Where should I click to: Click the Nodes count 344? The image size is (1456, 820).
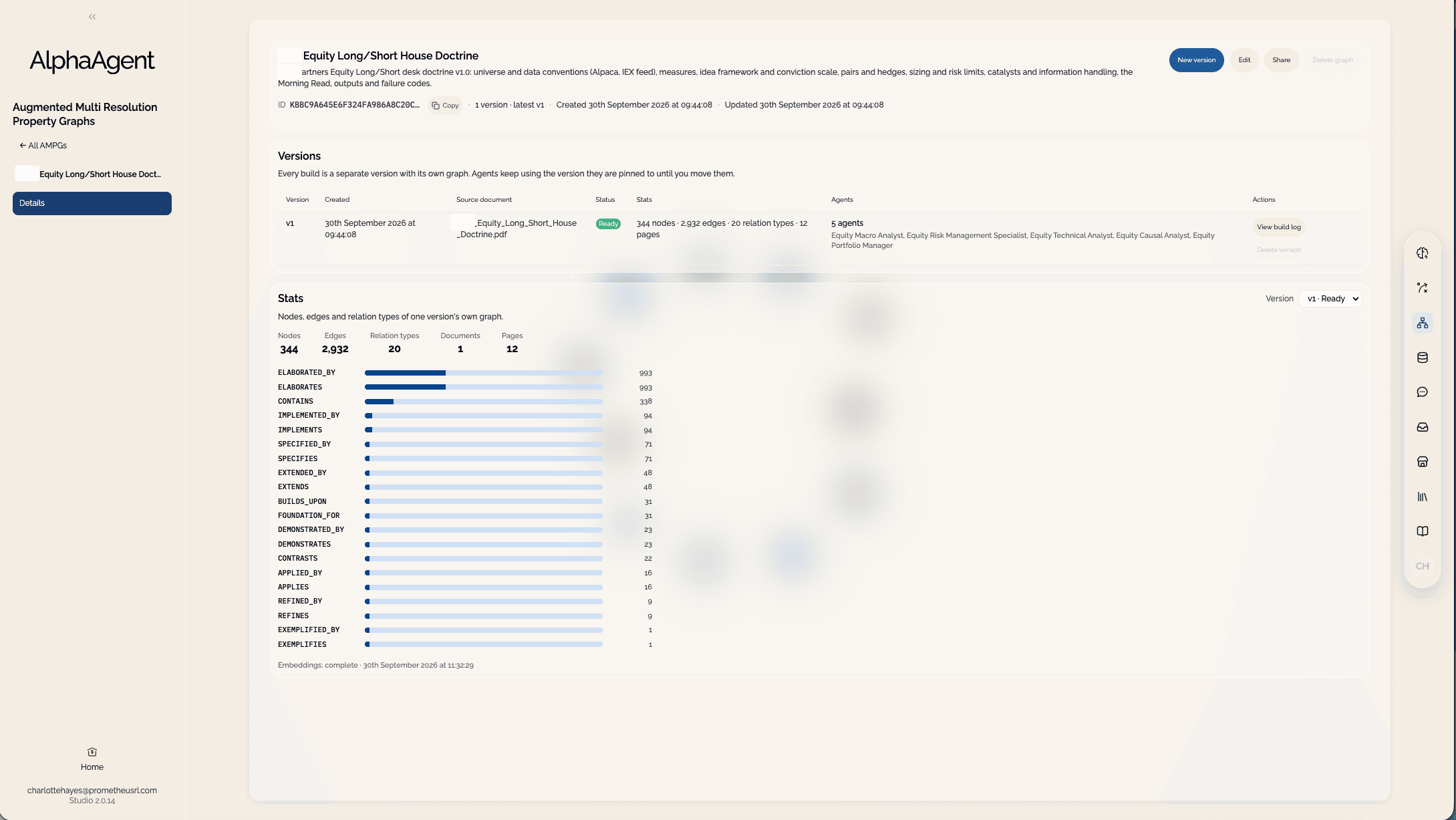click(289, 350)
